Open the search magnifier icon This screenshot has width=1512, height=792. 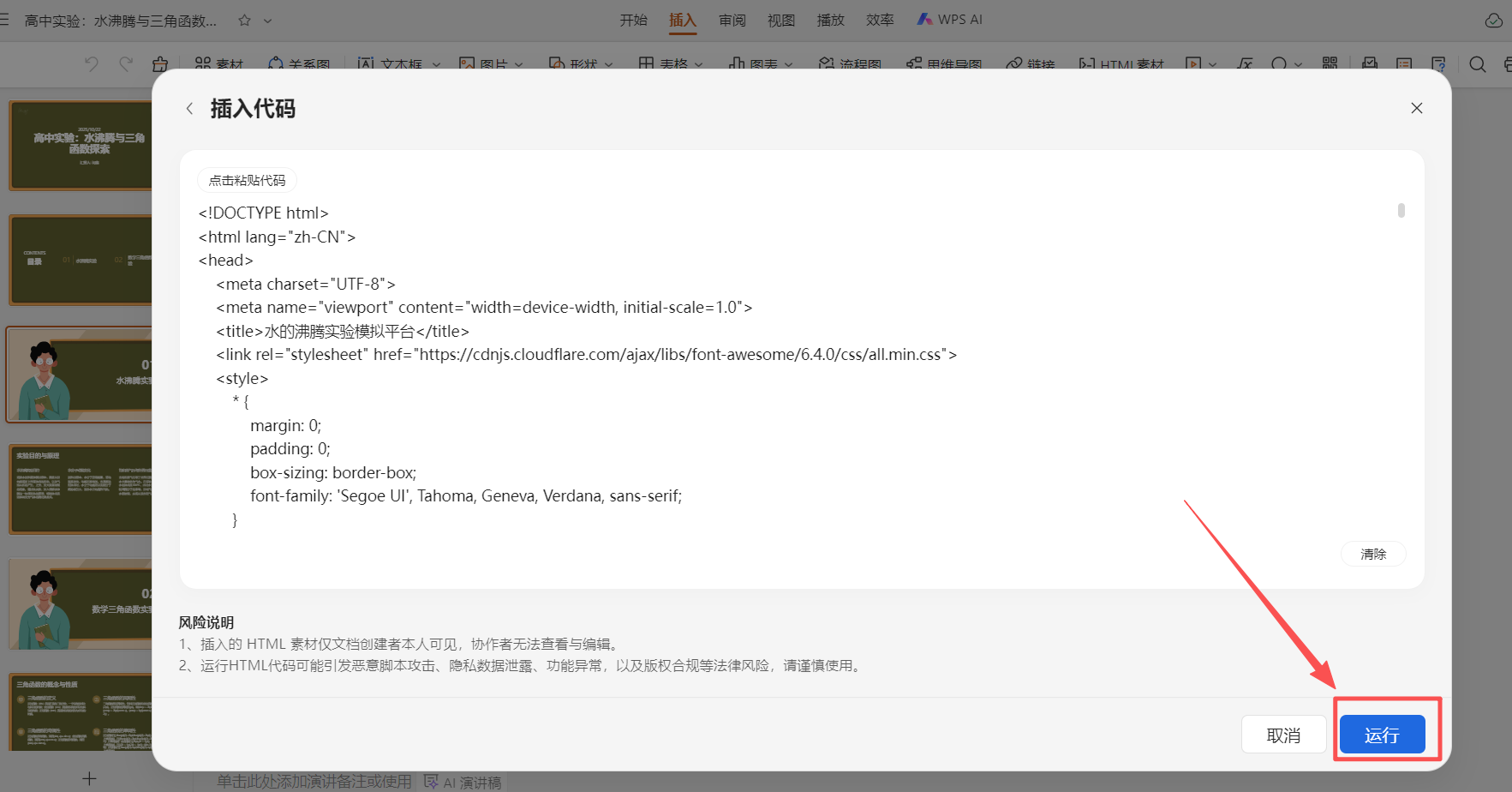1477,64
